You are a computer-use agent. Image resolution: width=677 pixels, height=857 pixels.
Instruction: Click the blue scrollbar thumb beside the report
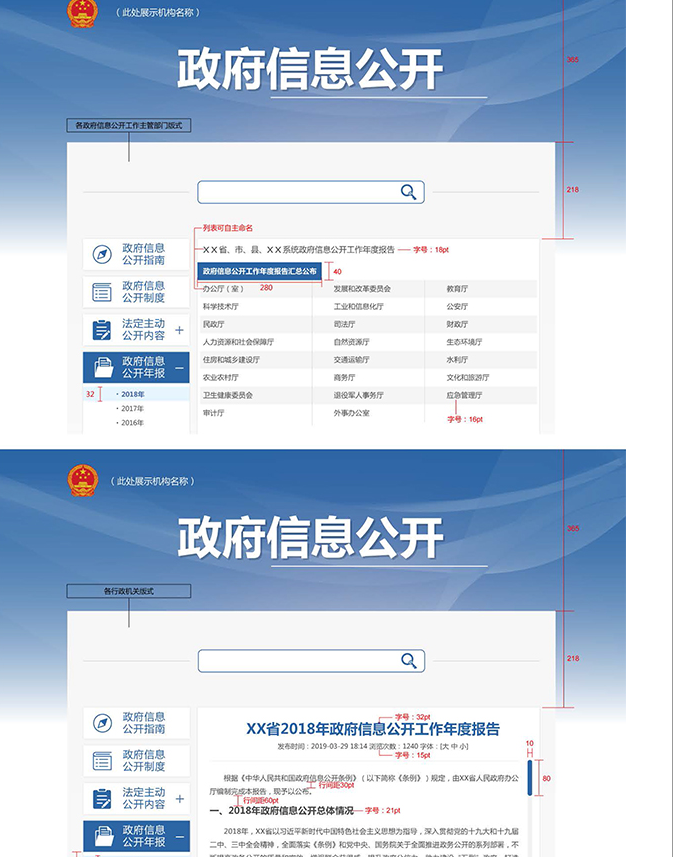click(529, 778)
